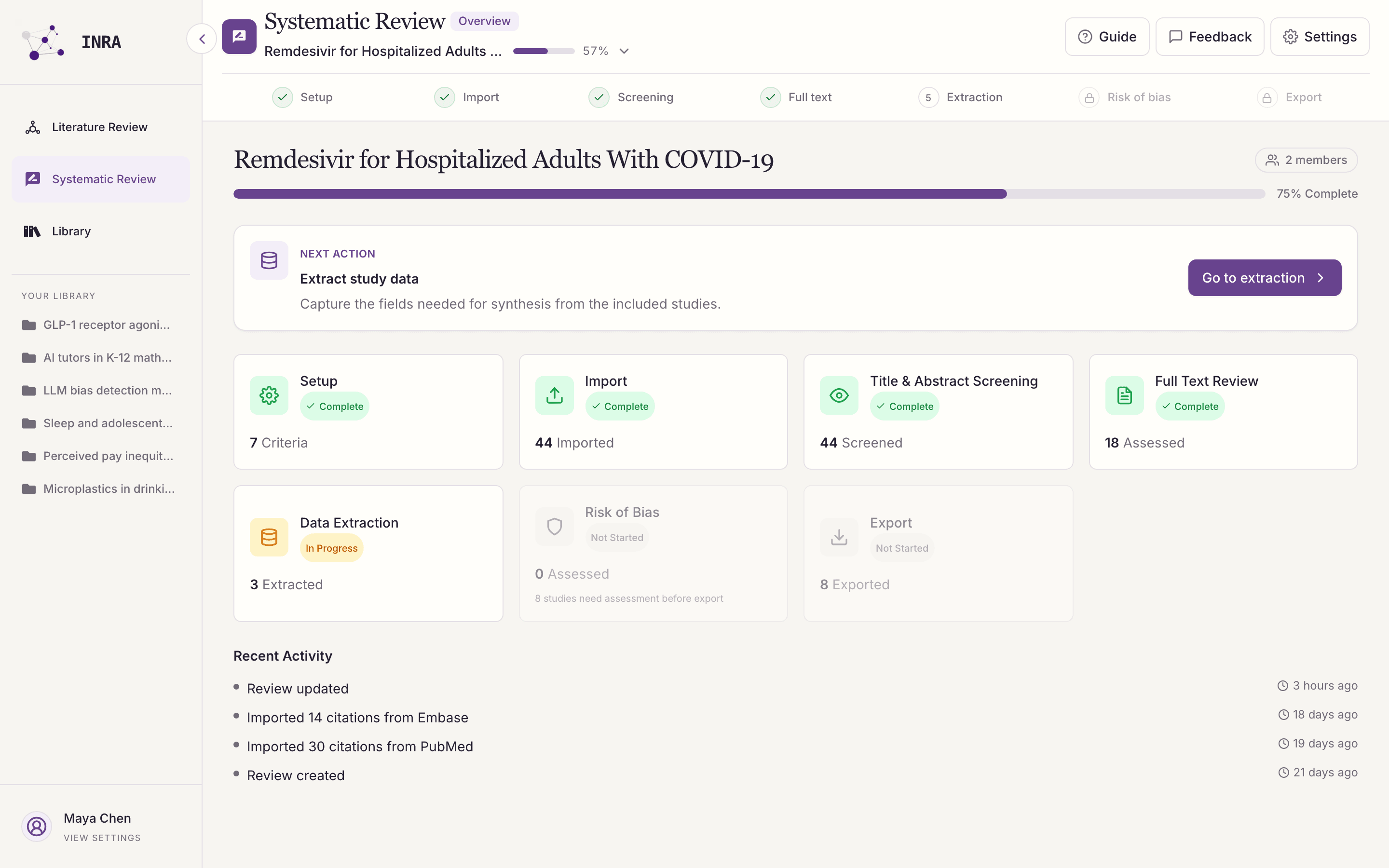This screenshot has height=868, width=1389.
Task: Open the Library sidebar item
Action: pyautogui.click(x=100, y=231)
